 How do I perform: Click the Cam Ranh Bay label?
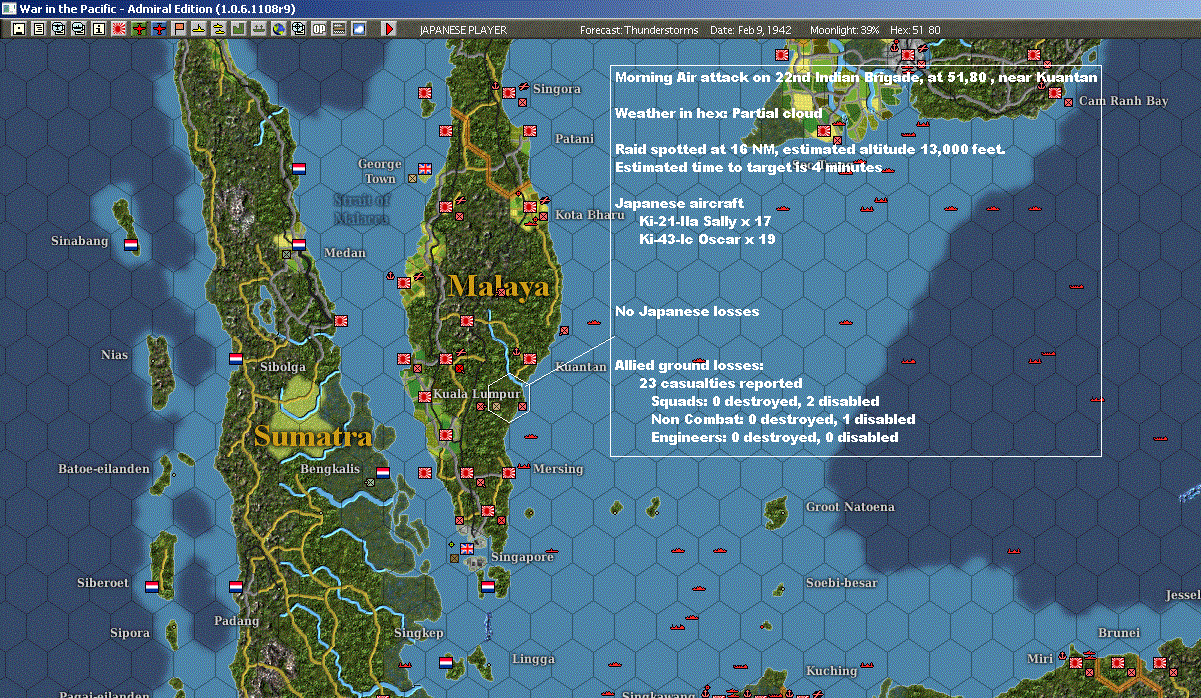click(x=1123, y=101)
